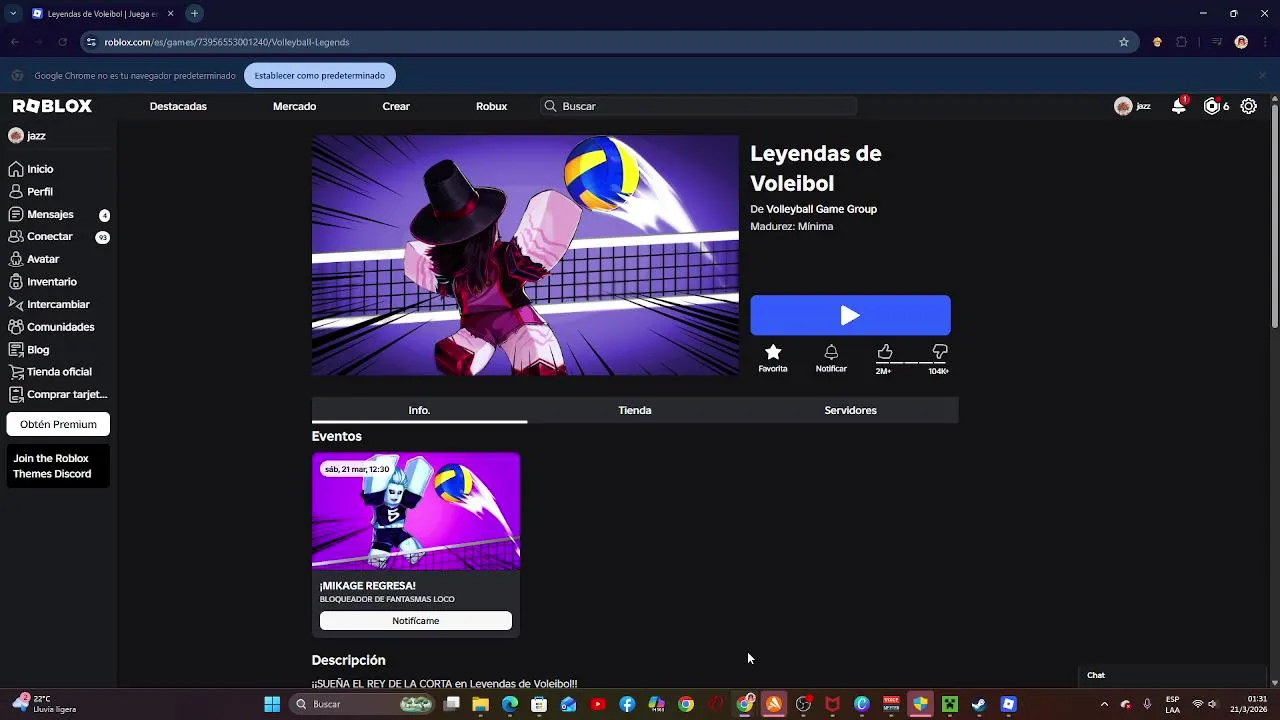This screenshot has width=1280, height=720.
Task: Open File Explorer from taskbar
Action: click(481, 704)
